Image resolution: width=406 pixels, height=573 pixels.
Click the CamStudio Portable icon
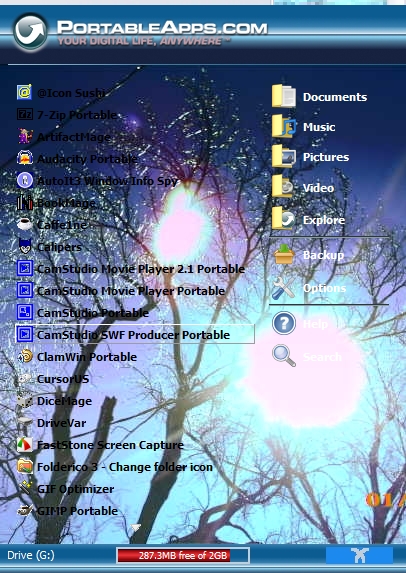(24, 312)
